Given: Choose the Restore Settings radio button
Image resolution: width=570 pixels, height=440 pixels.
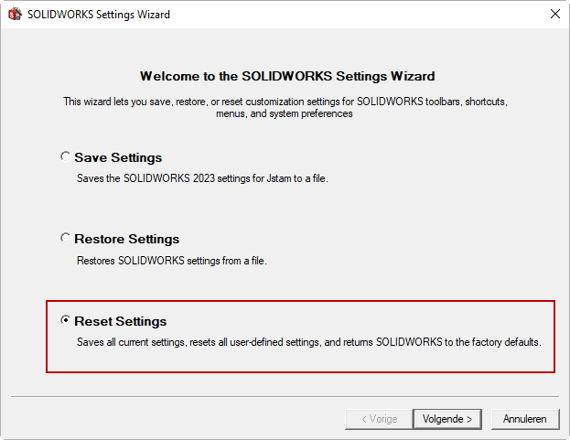Looking at the screenshot, I should click(x=65, y=238).
